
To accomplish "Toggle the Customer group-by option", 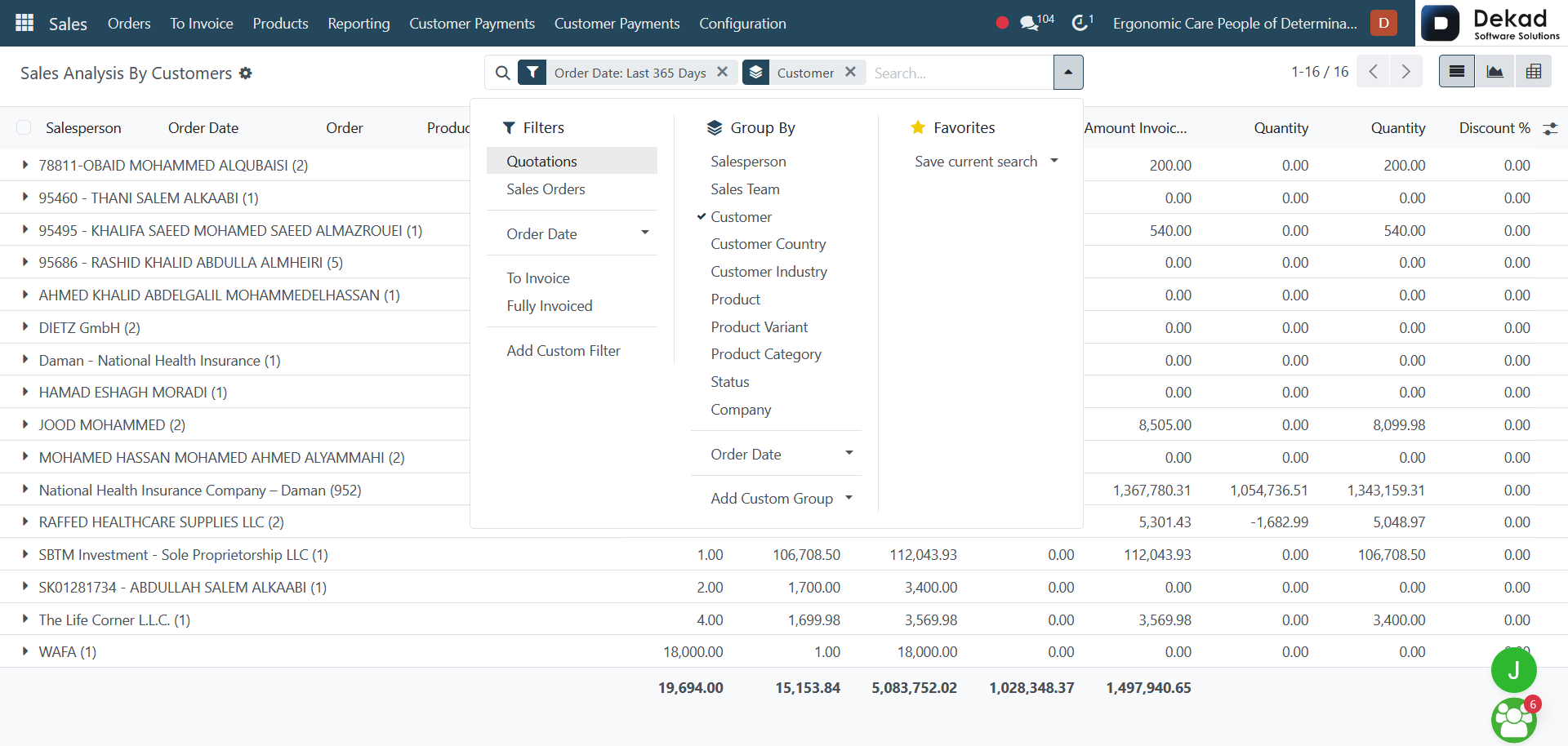I will pyautogui.click(x=741, y=216).
